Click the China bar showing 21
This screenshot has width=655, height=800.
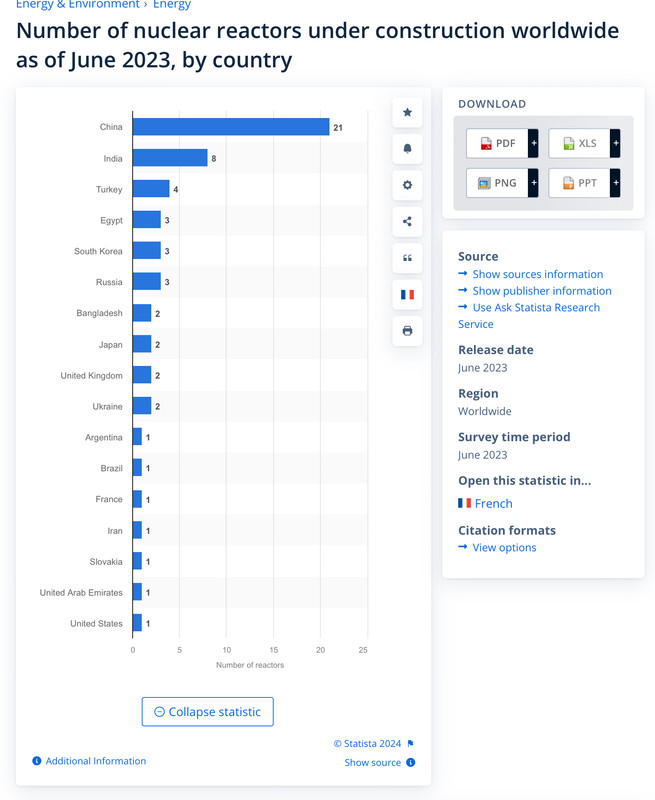pos(231,127)
